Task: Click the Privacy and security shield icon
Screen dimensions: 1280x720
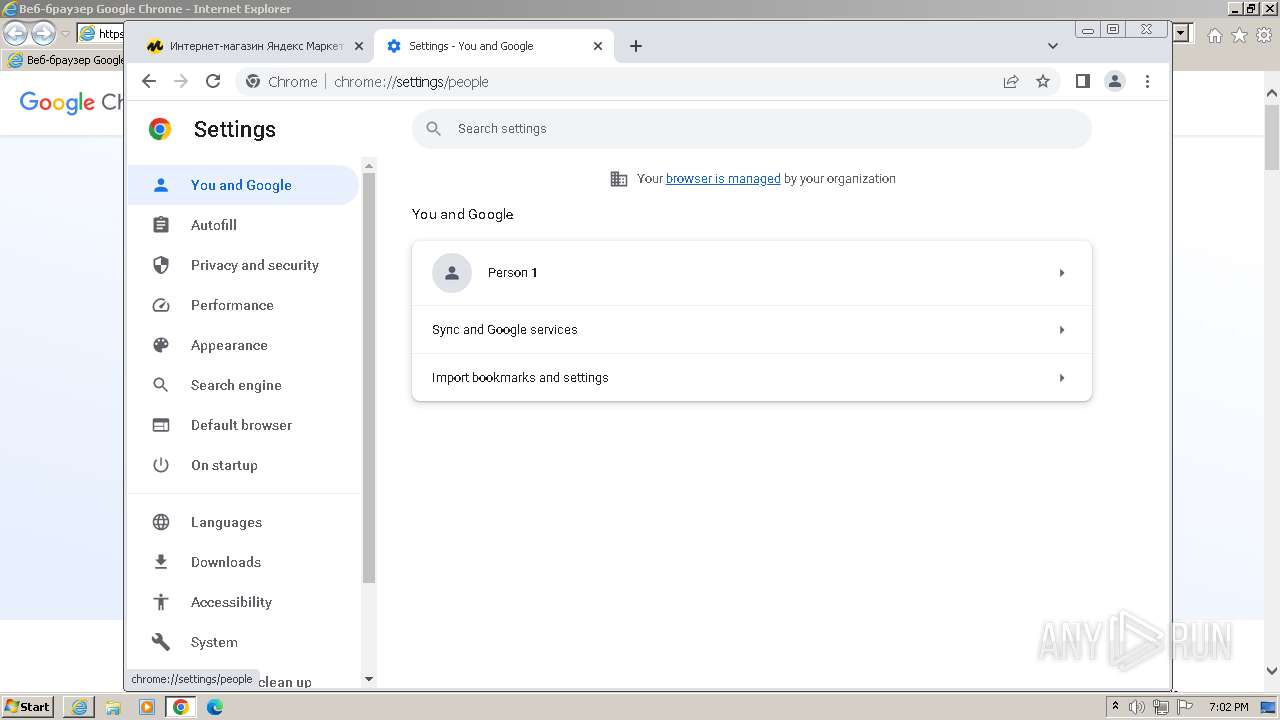Action: coord(161,265)
